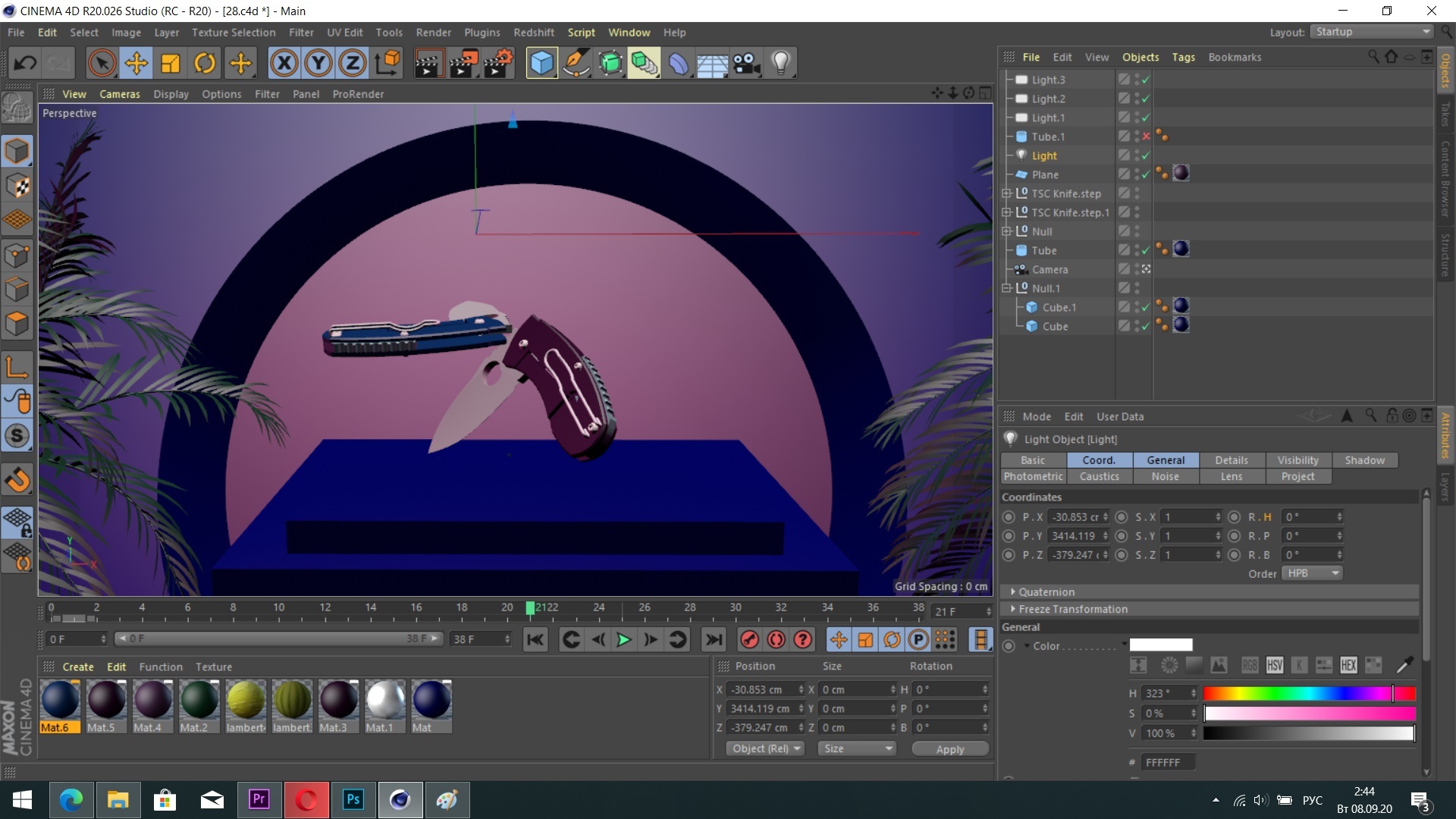Click the light Color white swatch

[1160, 645]
